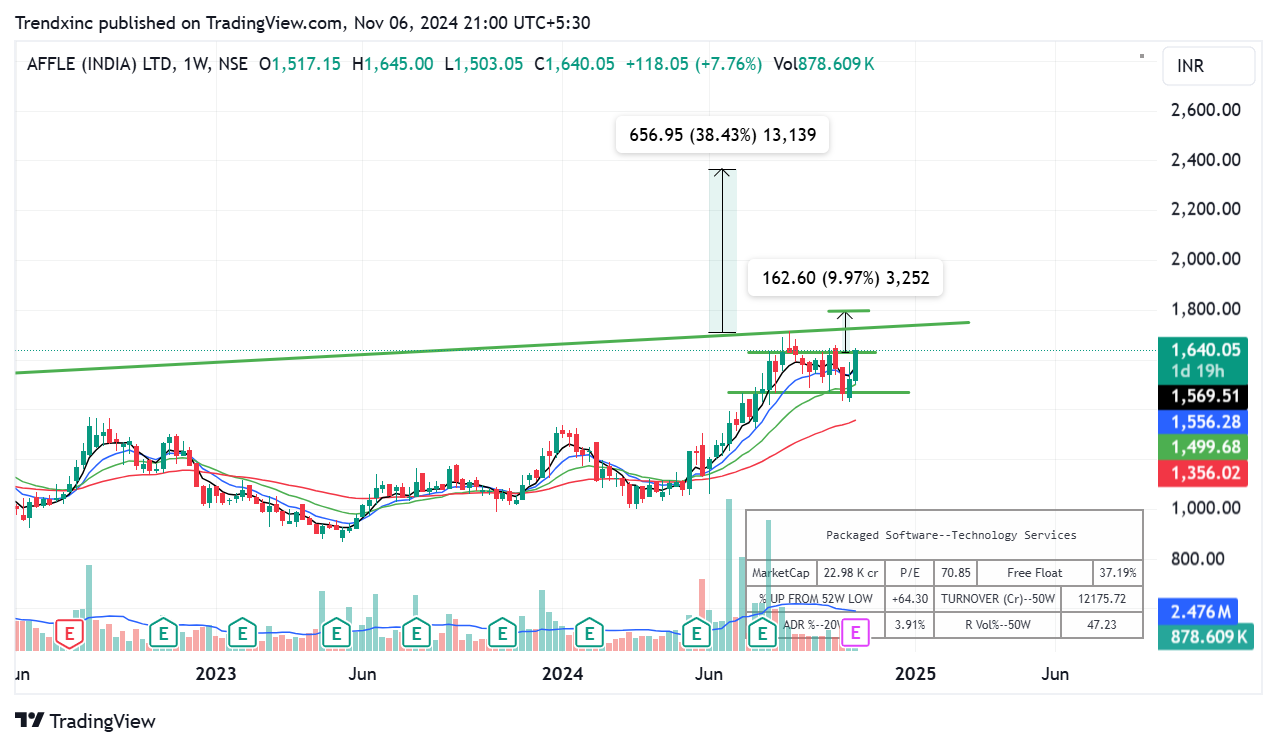The image size is (1277, 747).
Task: Click the teal 878.609K volume label on the axis
Action: pyautogui.click(x=1206, y=636)
